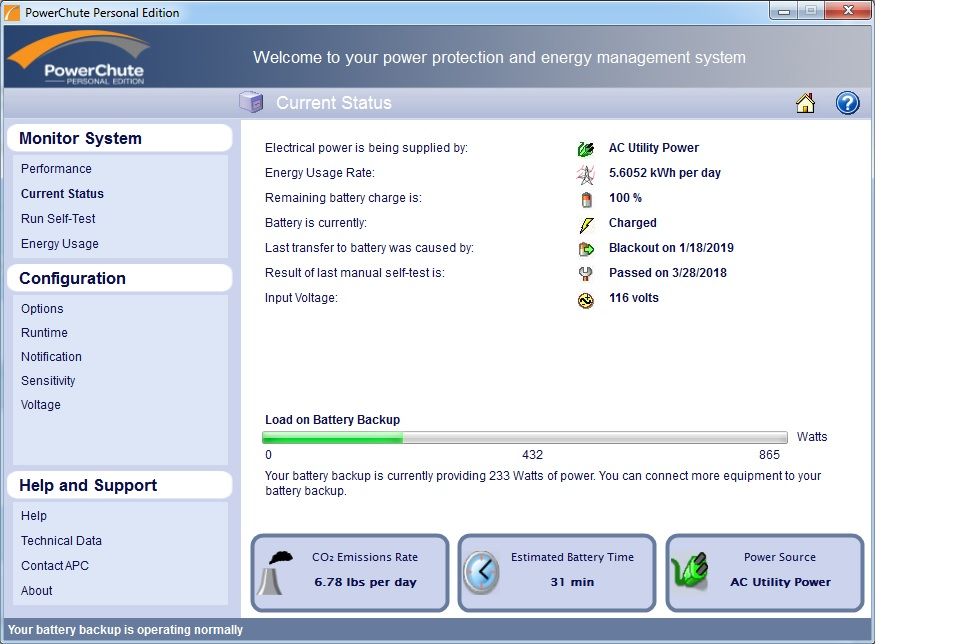The height and width of the screenshot is (644, 960).
Task: Open Run Self-Test page
Action: [58, 219]
